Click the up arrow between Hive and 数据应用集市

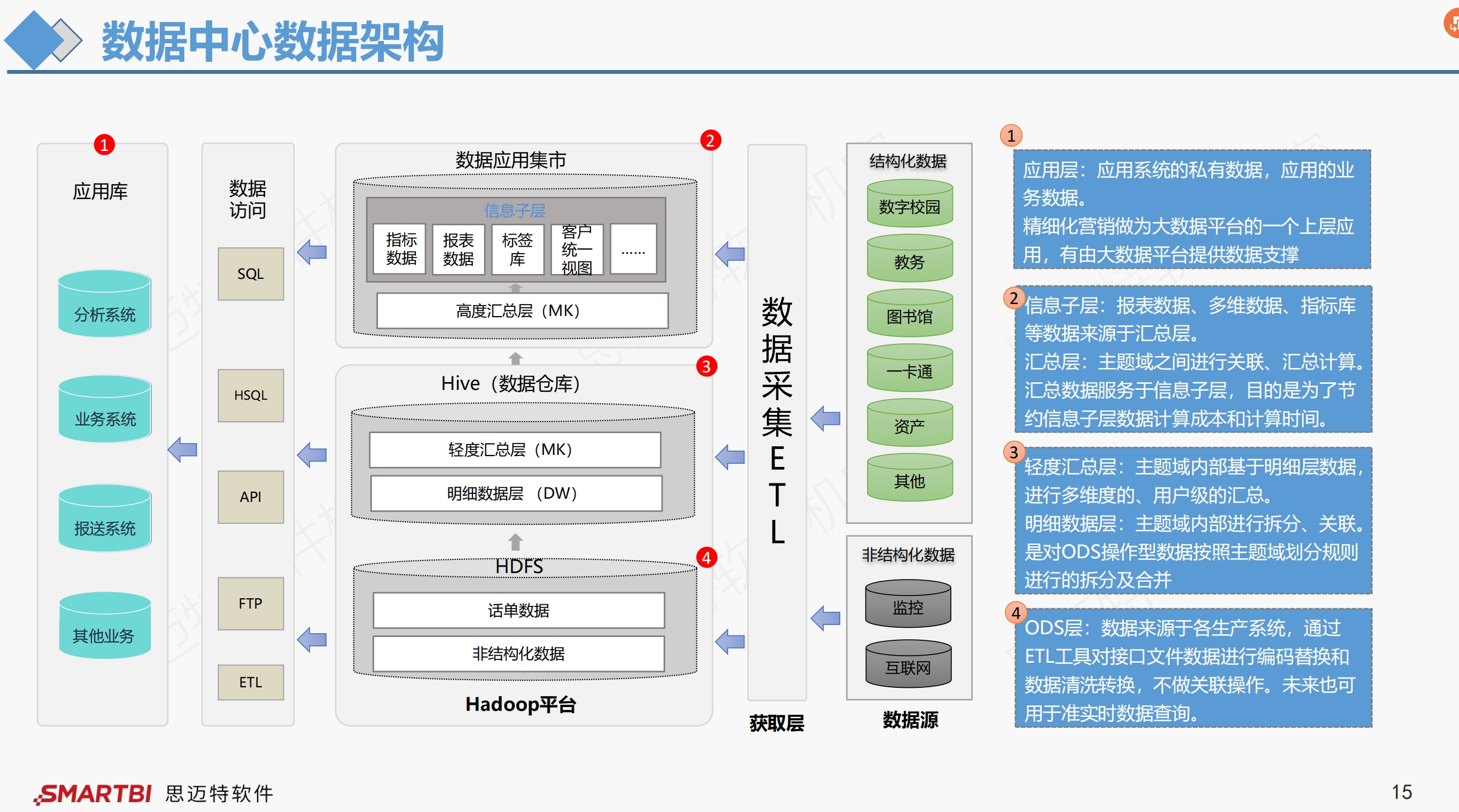(515, 359)
